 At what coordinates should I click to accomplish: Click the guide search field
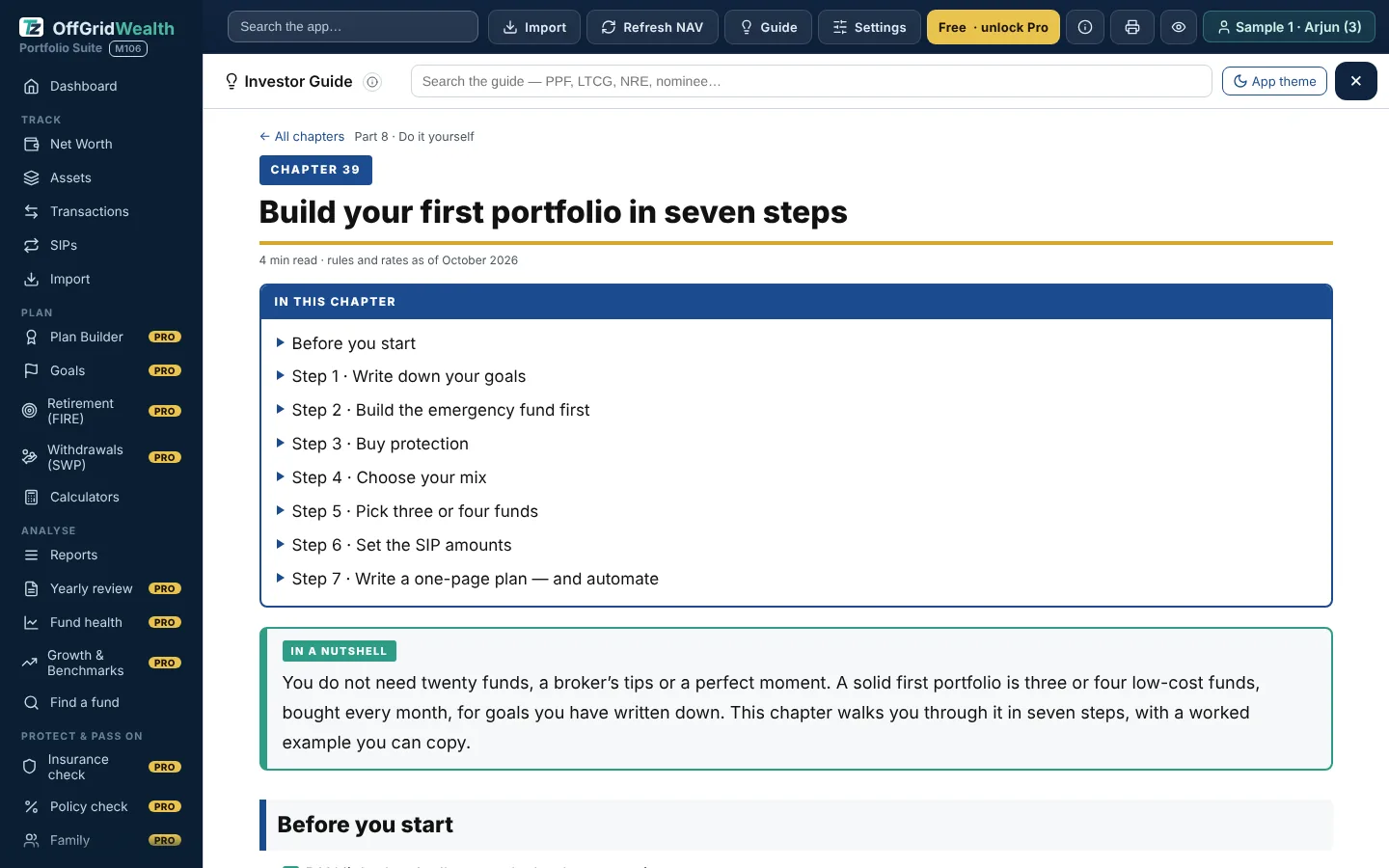point(811,81)
